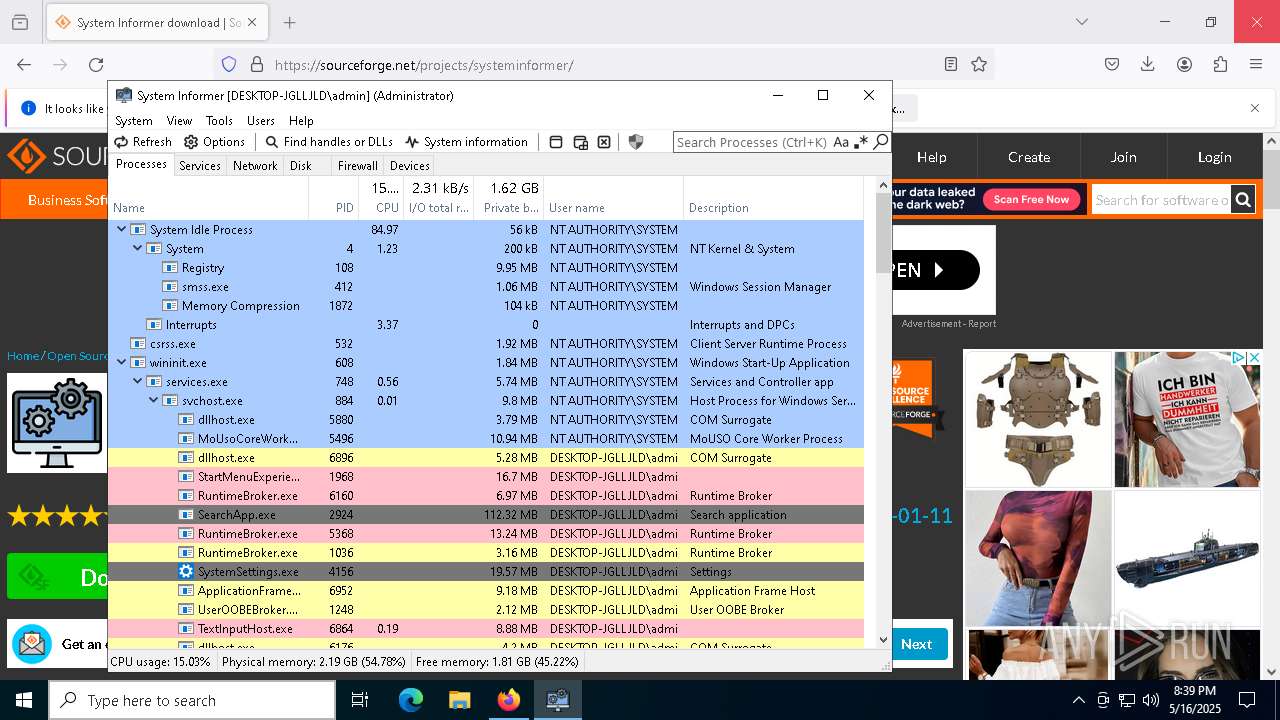This screenshot has width=1280, height=720.
Task: Click the scroll-down arrow of process list
Action: [883, 640]
